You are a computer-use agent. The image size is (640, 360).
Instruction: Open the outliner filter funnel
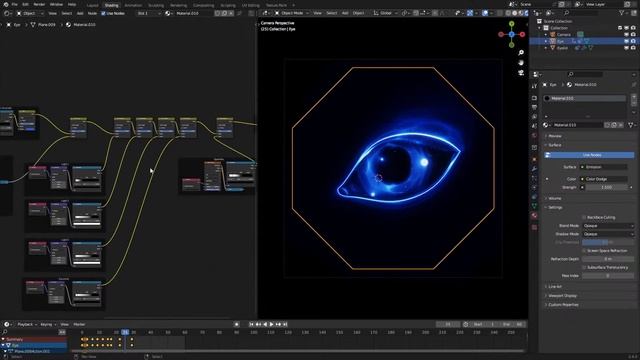[622, 13]
